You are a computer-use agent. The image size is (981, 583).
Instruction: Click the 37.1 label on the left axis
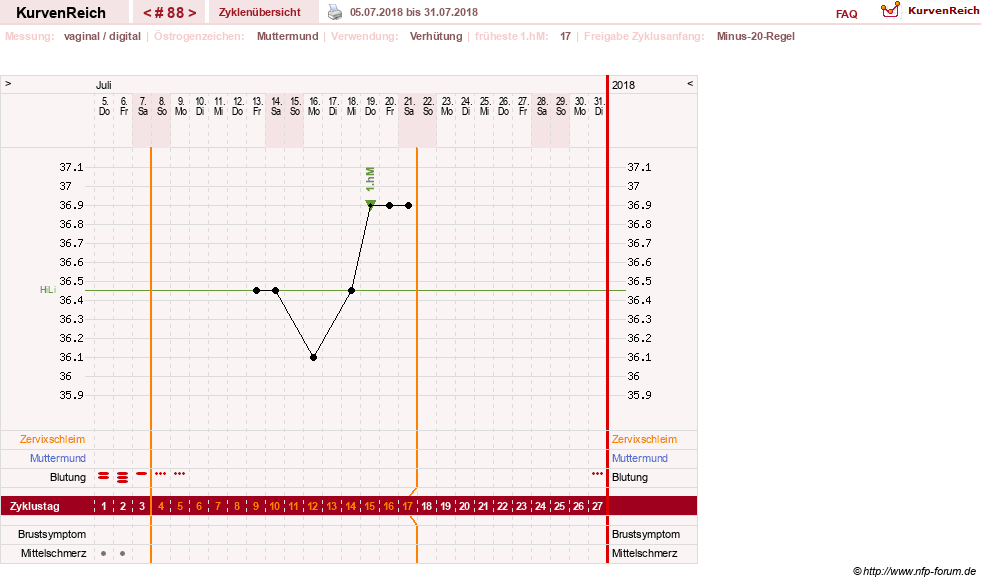pyautogui.click(x=71, y=167)
